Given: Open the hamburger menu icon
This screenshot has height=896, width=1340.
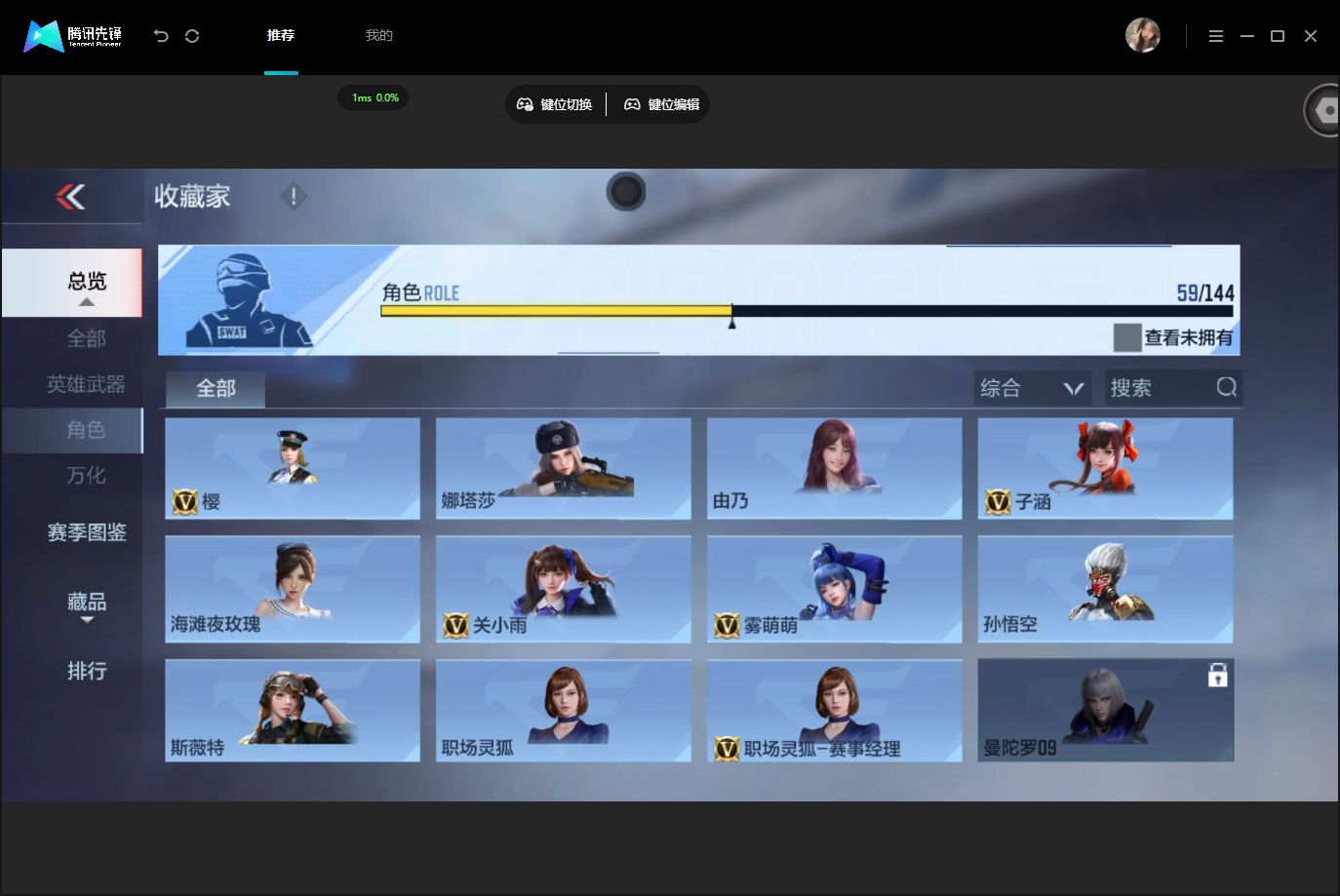Looking at the screenshot, I should [x=1216, y=36].
